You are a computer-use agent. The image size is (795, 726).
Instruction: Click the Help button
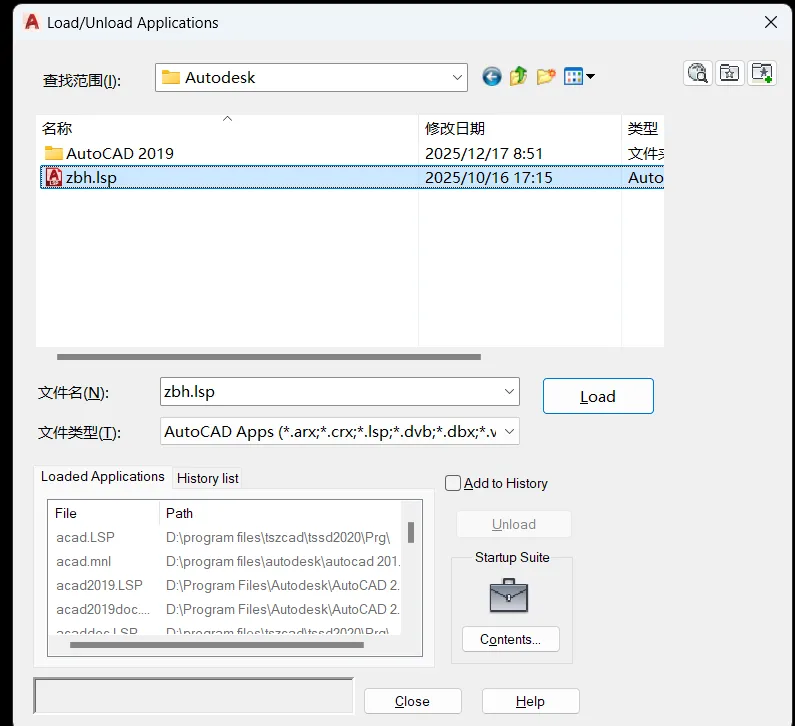pos(530,701)
